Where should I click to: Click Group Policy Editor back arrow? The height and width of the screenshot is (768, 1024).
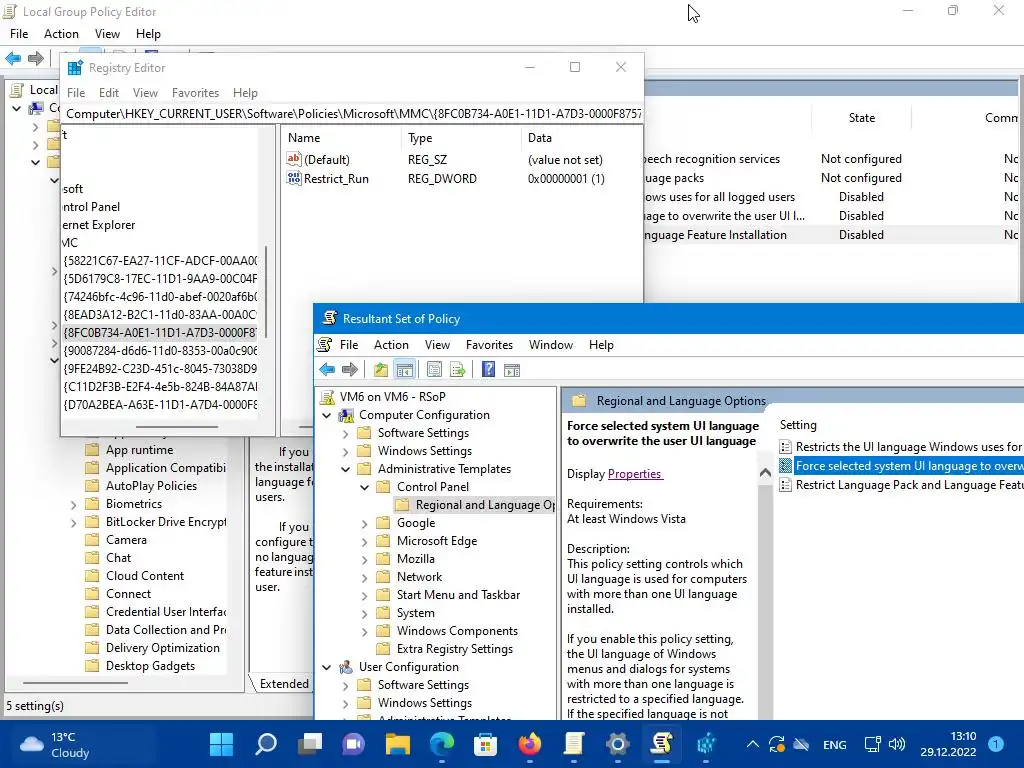[x=13, y=58]
